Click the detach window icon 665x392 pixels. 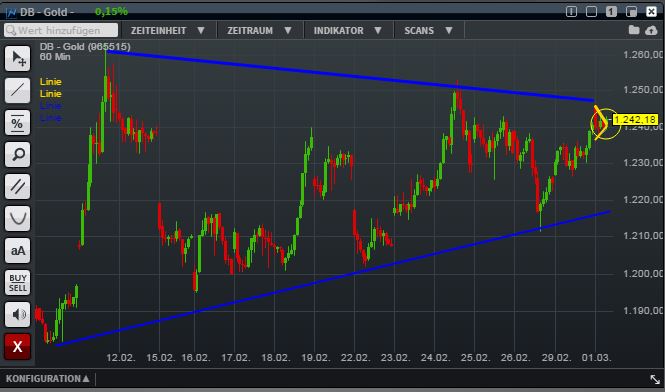[x=631, y=11]
